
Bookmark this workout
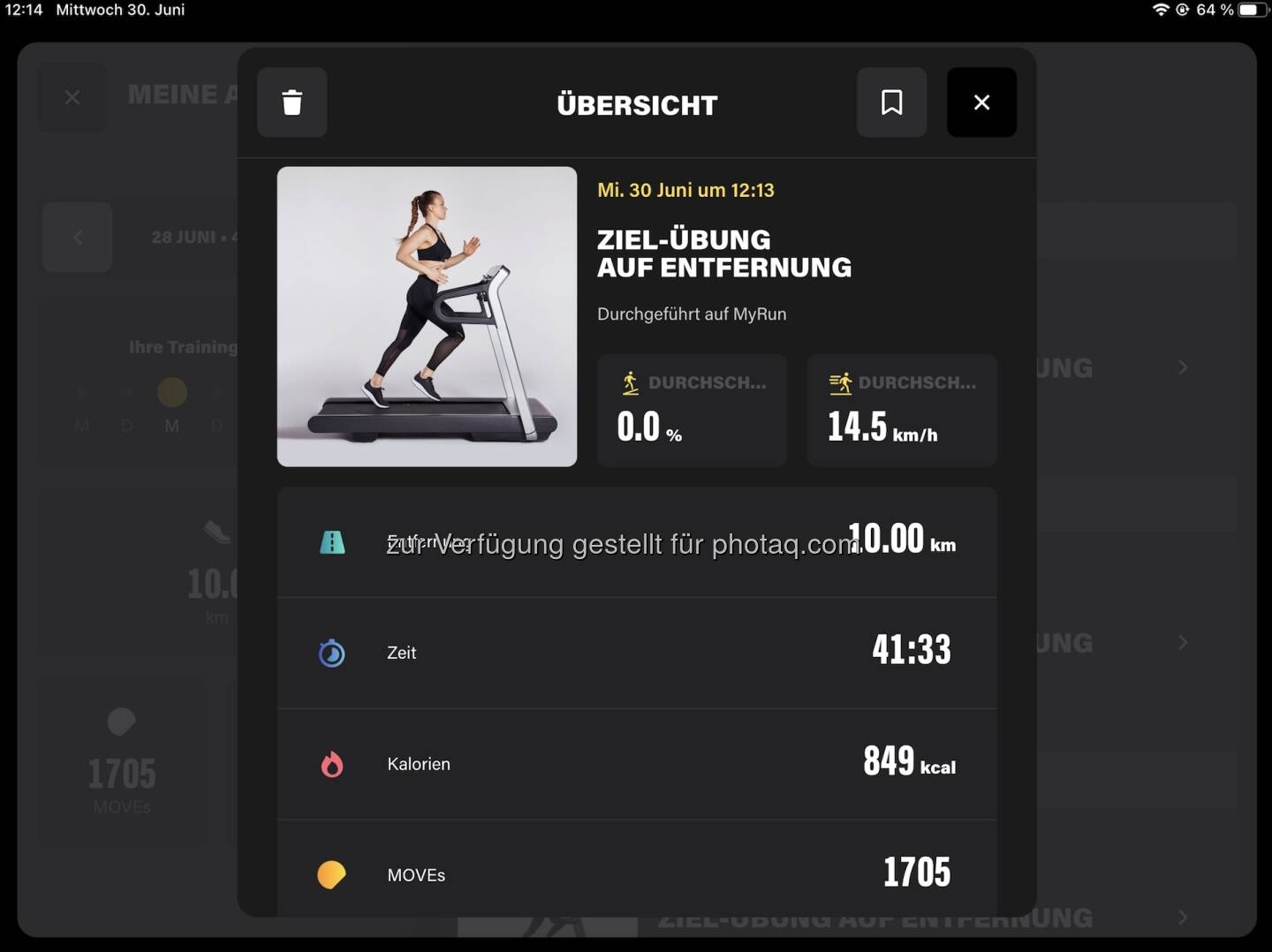coord(891,102)
